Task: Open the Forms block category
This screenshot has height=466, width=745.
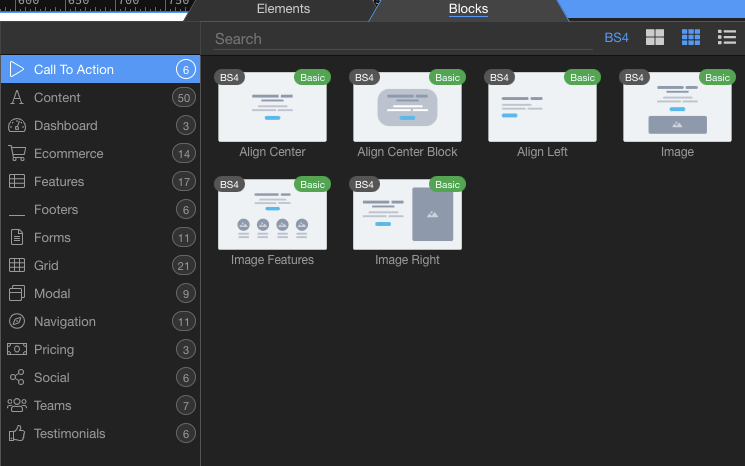Action: click(52, 238)
